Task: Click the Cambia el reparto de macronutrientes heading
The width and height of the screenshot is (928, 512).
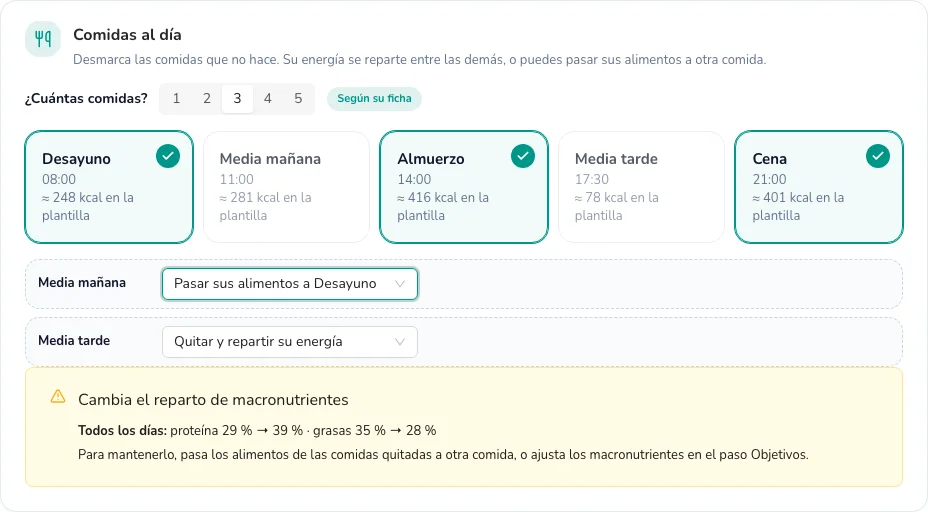Action: coord(213,400)
